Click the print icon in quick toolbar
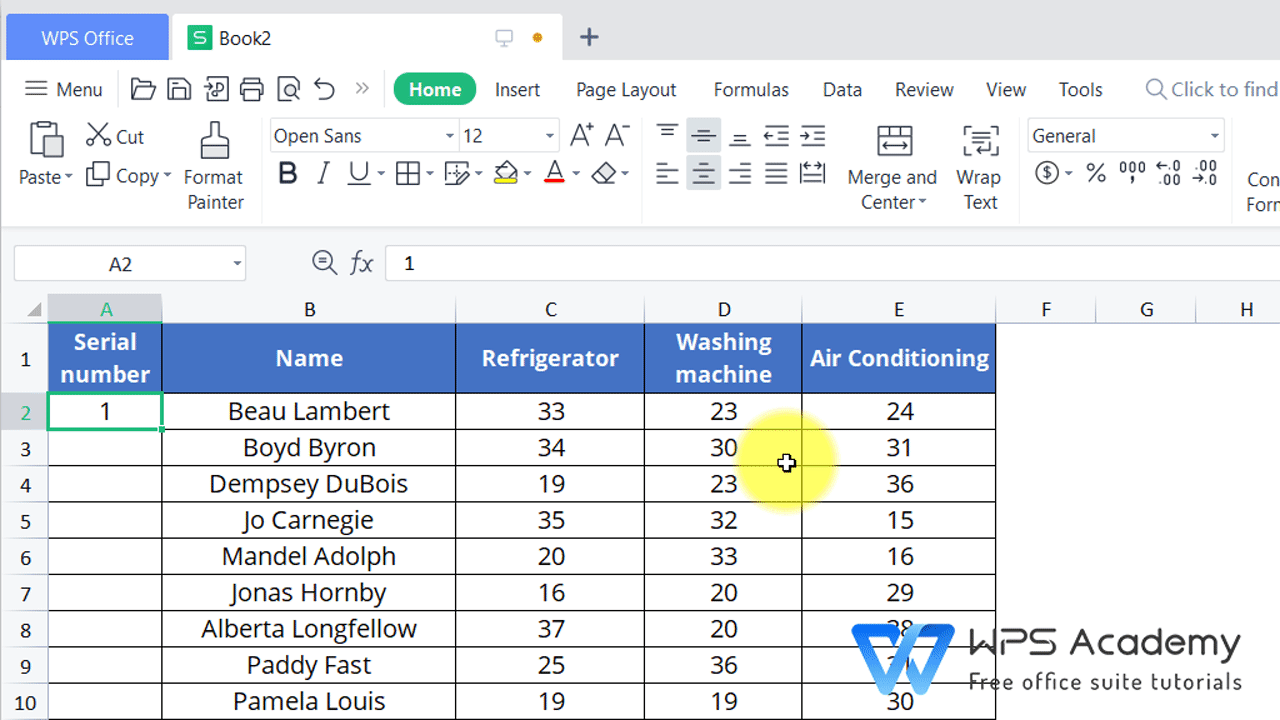 point(252,89)
